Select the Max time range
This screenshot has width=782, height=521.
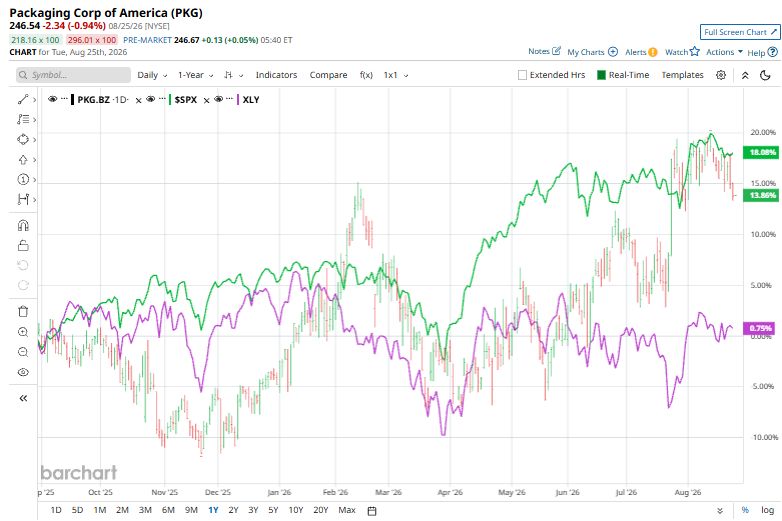347,510
